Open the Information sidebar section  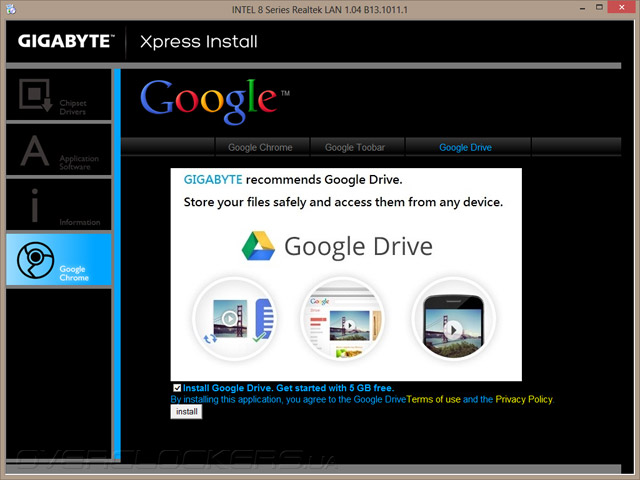(x=59, y=204)
